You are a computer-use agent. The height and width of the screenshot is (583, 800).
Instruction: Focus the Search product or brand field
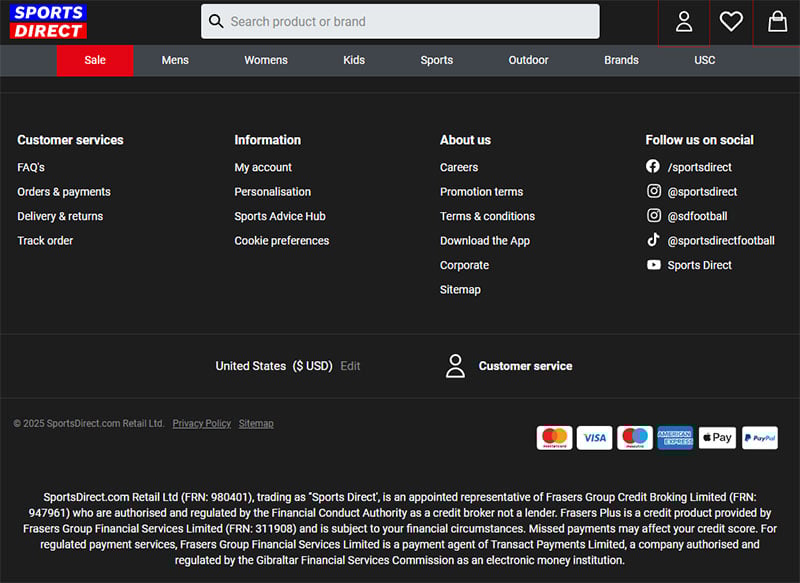click(x=400, y=21)
